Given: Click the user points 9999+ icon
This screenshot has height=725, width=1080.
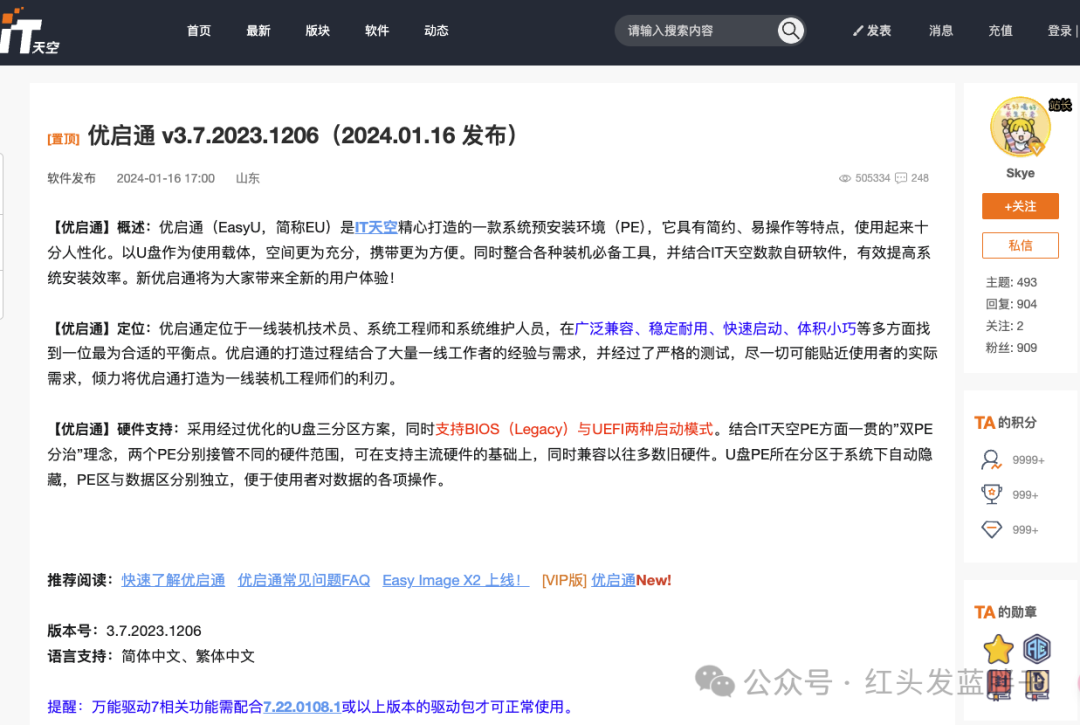Looking at the screenshot, I should coord(991,460).
